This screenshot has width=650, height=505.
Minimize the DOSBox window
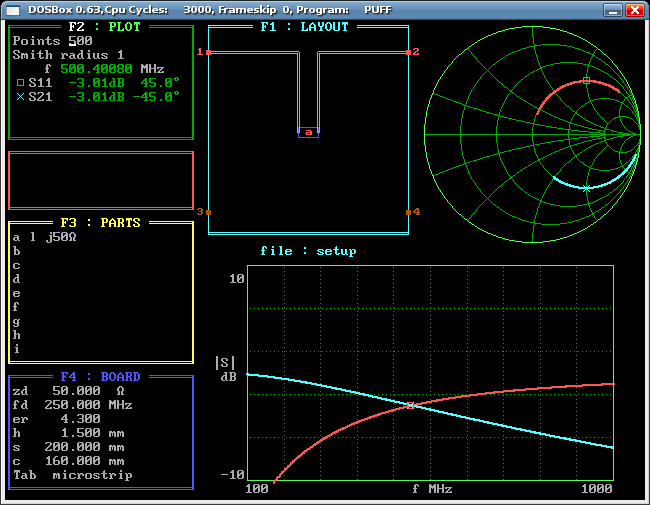click(x=613, y=10)
